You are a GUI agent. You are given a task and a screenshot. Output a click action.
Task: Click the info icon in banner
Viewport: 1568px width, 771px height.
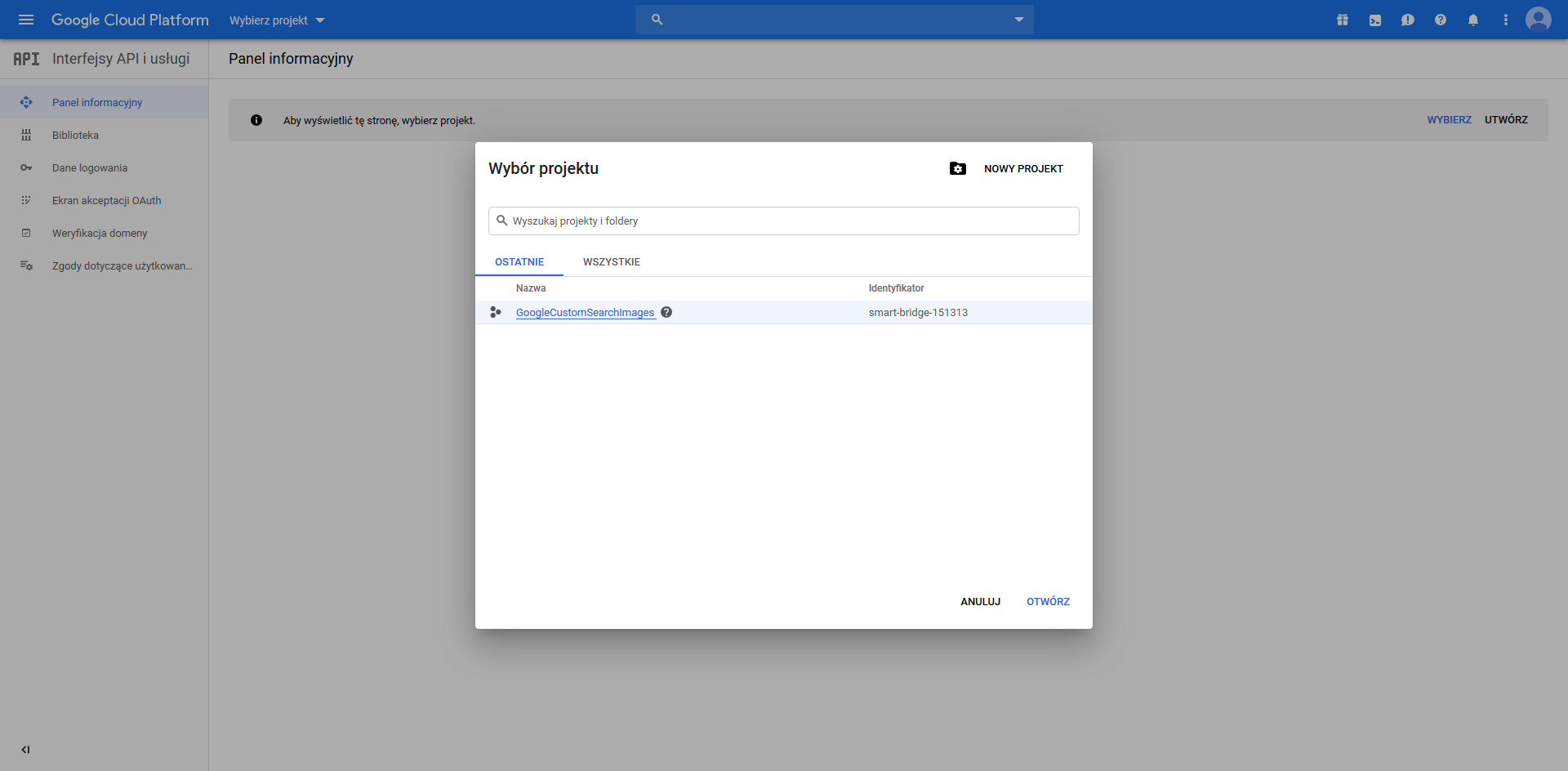256,120
